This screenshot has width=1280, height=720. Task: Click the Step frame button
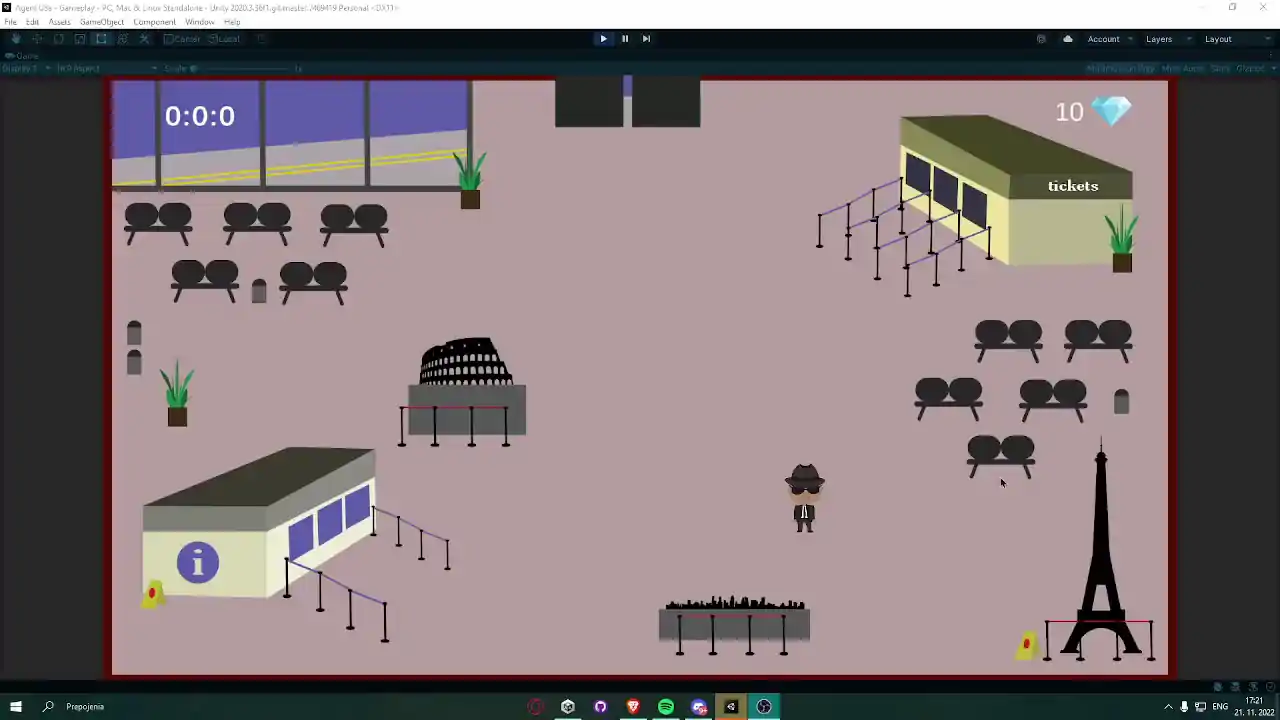coord(646,39)
